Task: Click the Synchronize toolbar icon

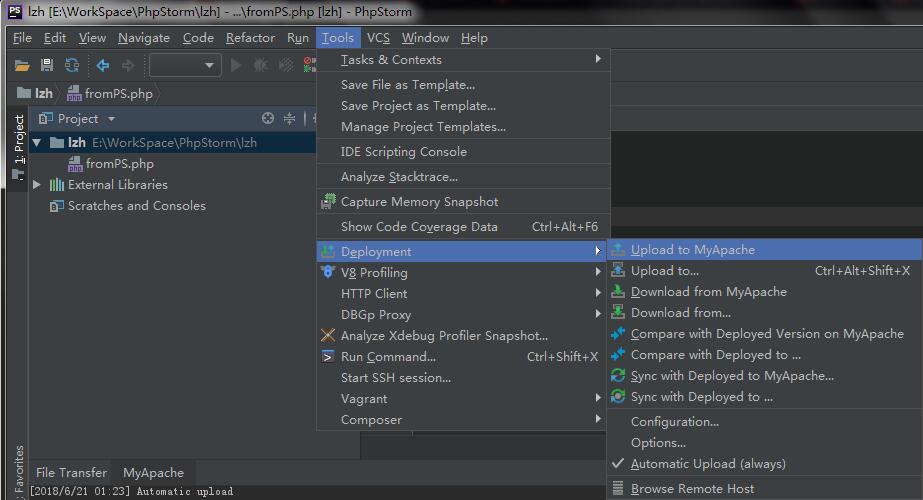Action: pyautogui.click(x=72, y=65)
